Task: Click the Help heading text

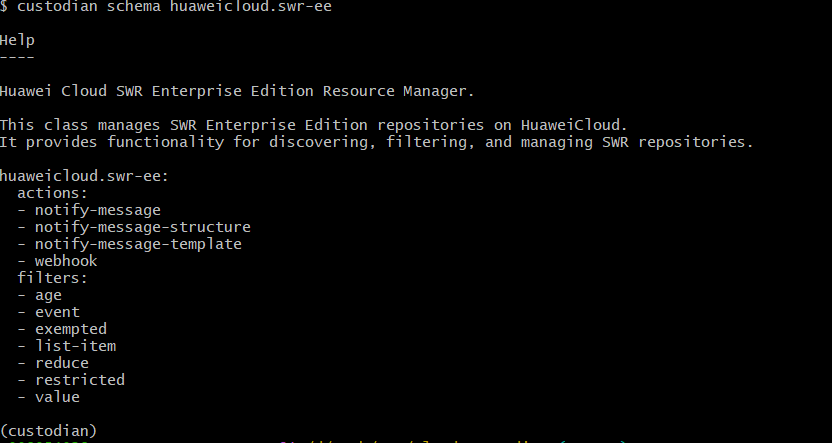Action: 17,40
